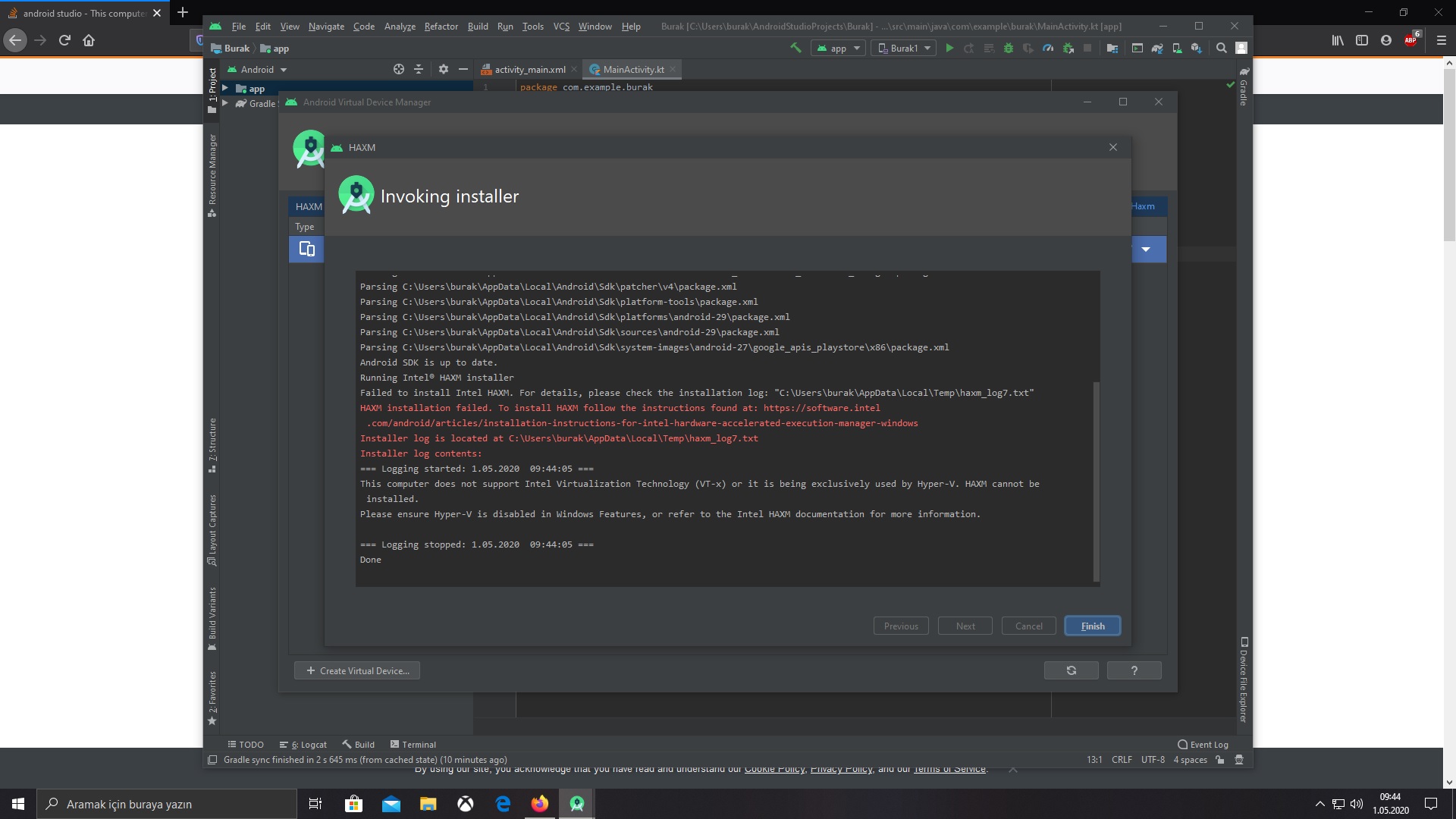
Task: Click Run Anything terminal-window icon
Action: coord(1137,48)
